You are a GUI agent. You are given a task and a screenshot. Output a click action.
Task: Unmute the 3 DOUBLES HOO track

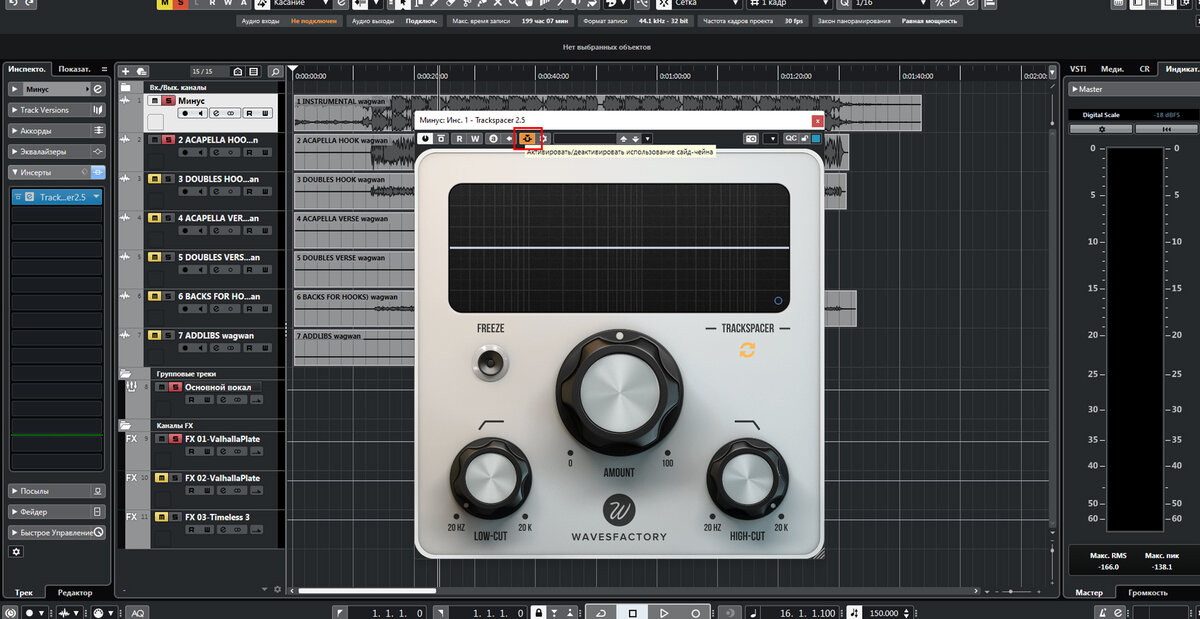point(154,178)
